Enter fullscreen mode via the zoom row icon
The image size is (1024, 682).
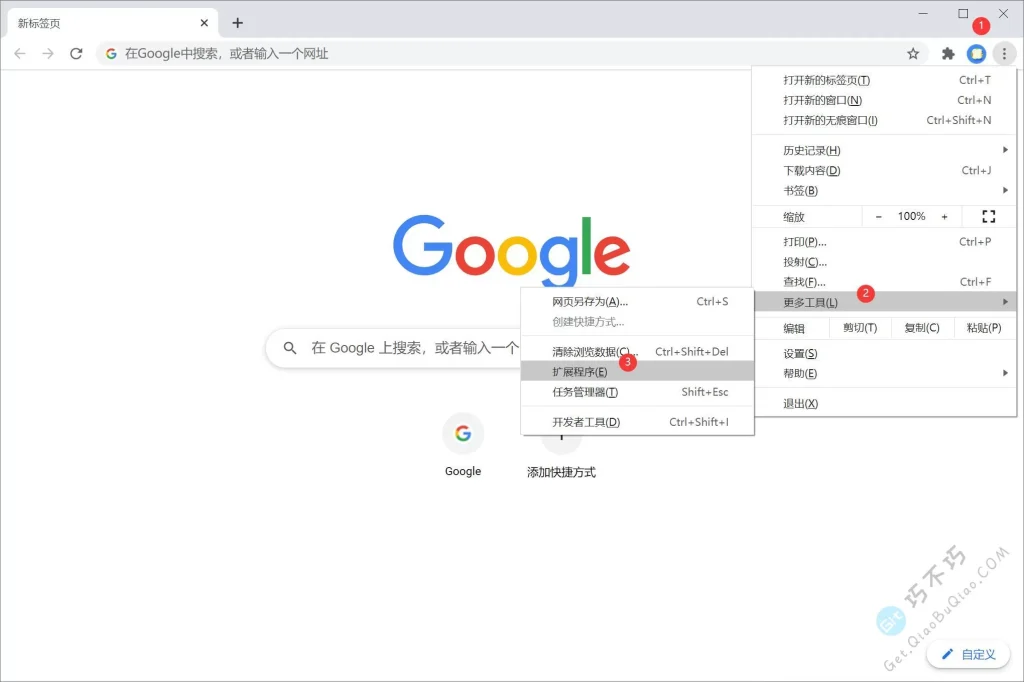click(x=989, y=216)
